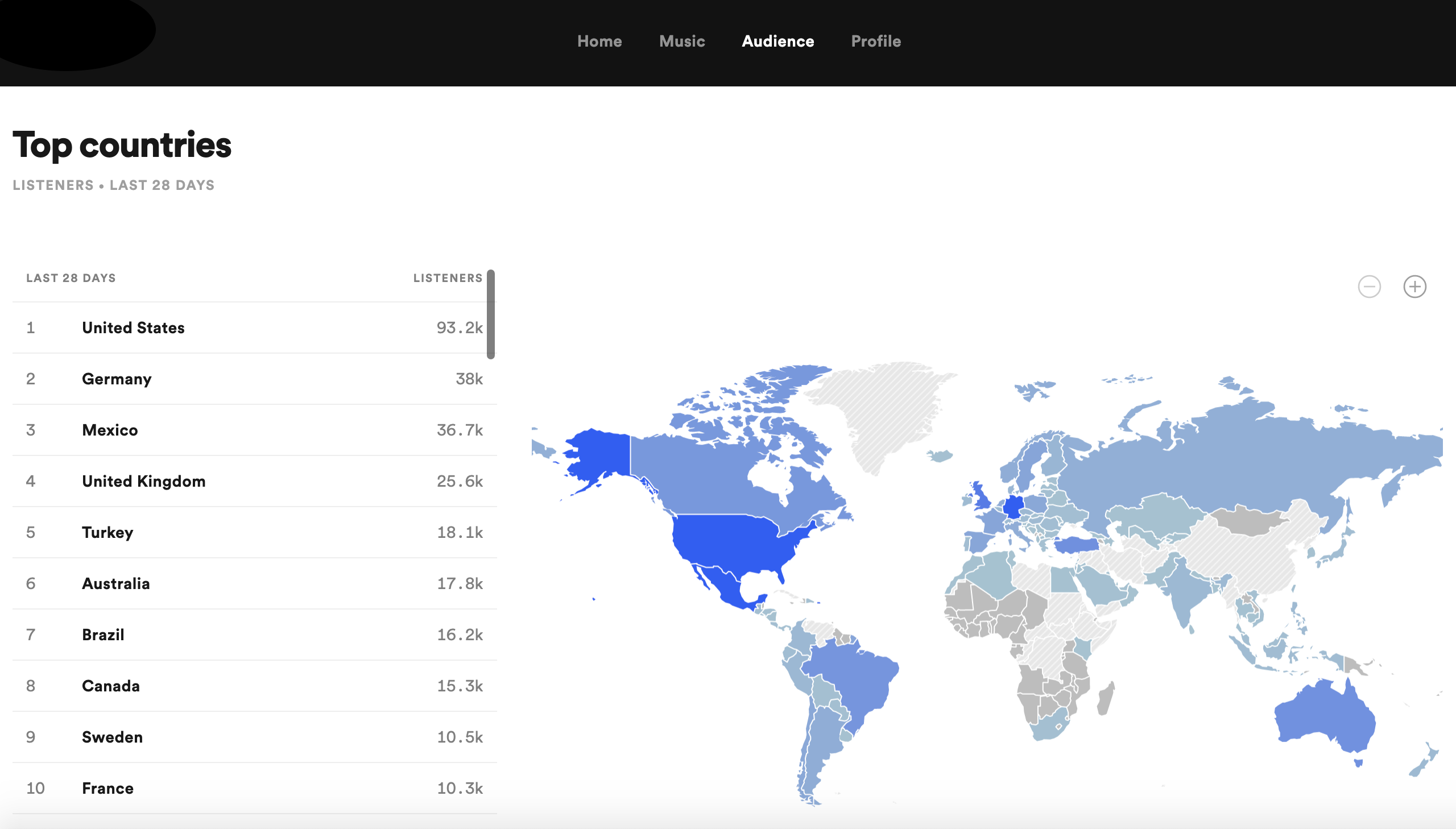The image size is (1456, 829).
Task: Click the France row
Action: click(x=107, y=788)
